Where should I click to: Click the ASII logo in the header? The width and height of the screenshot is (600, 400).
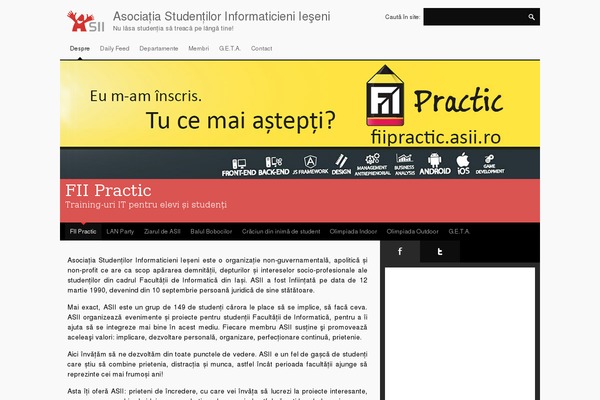85,21
